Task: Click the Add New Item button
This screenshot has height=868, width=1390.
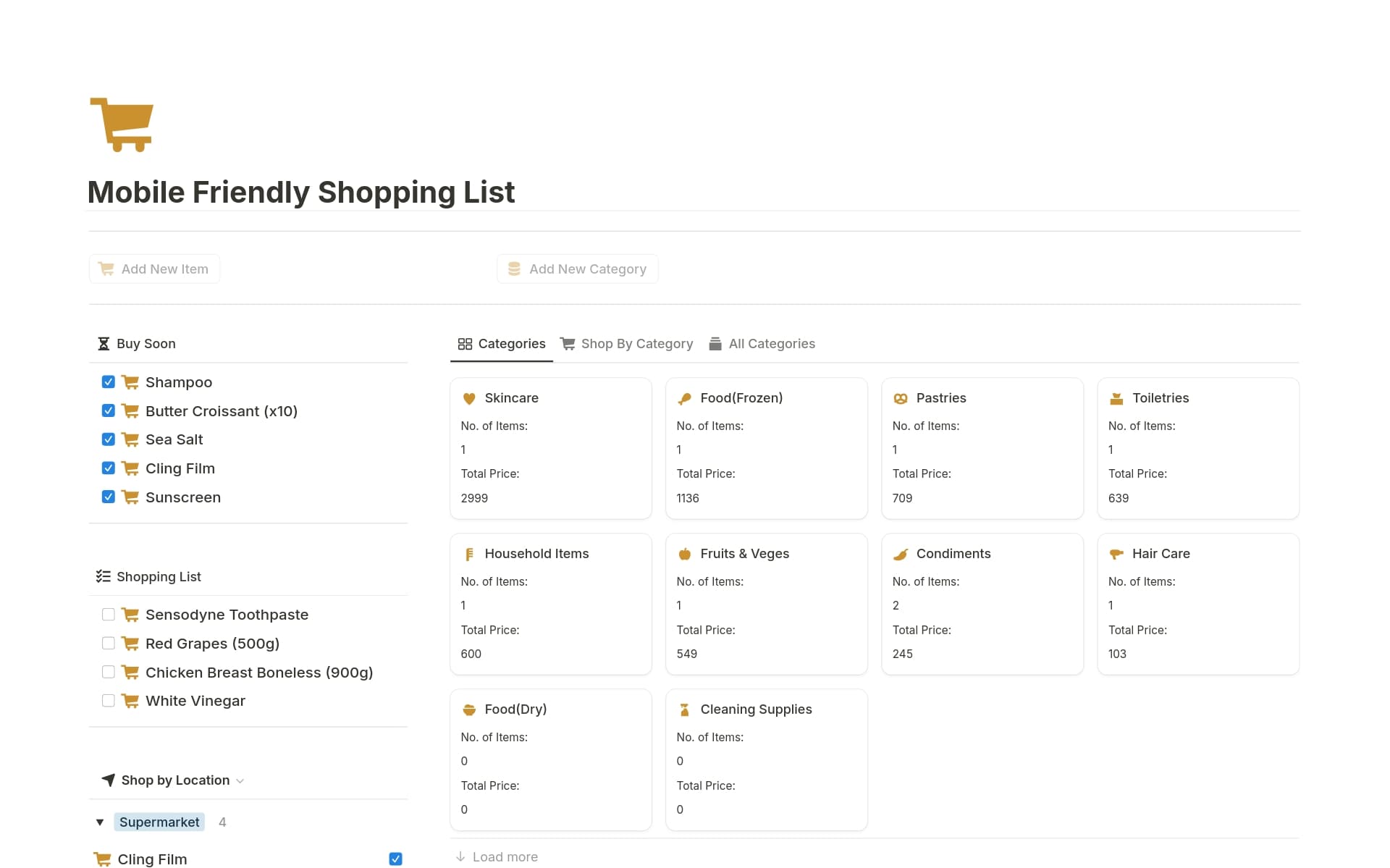Action: pyautogui.click(x=153, y=269)
